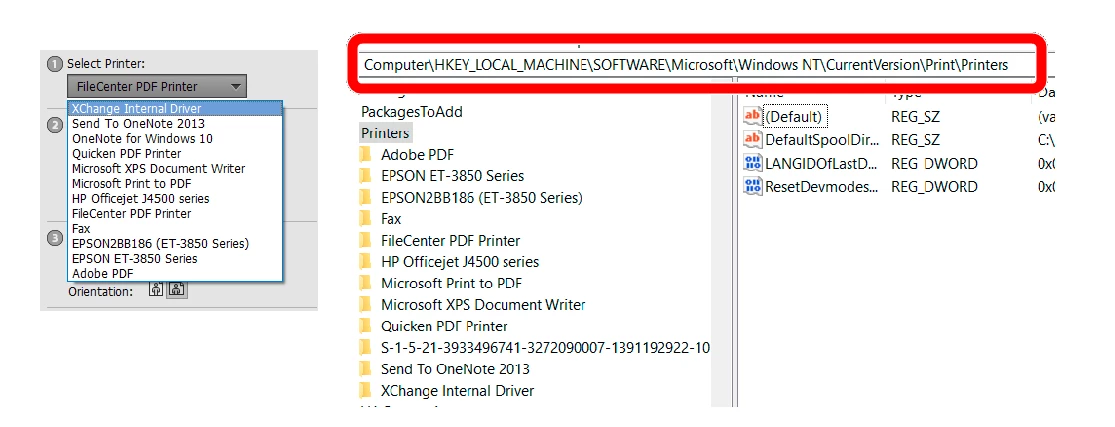Pick OneNote for Windows 10 printer option
The image size is (1115, 427).
coord(176,139)
